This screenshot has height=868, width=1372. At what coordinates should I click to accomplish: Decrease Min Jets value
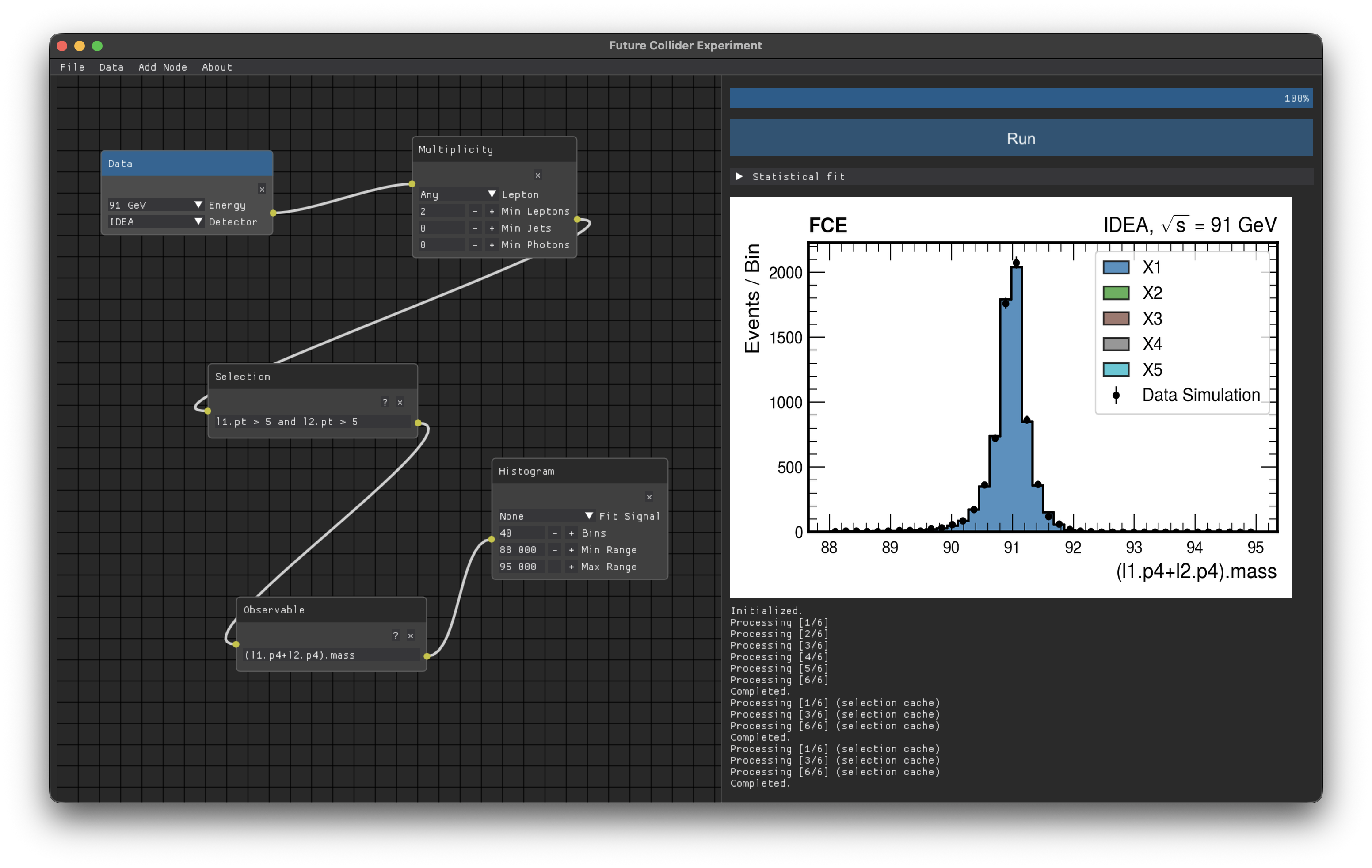click(475, 228)
